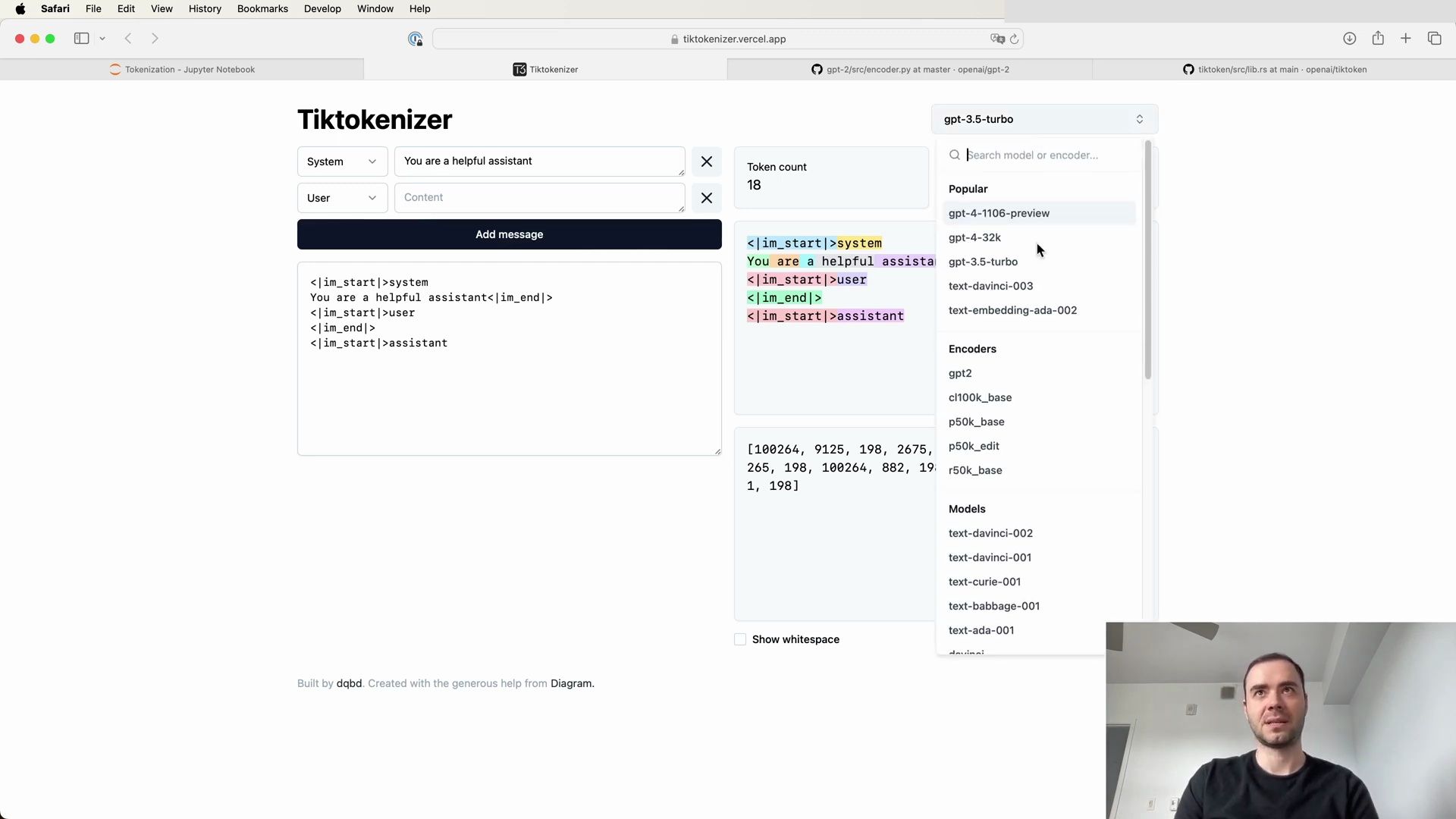1456x819 pixels.
Task: Select the text-curie-001 model
Action: tap(1038, 582)
